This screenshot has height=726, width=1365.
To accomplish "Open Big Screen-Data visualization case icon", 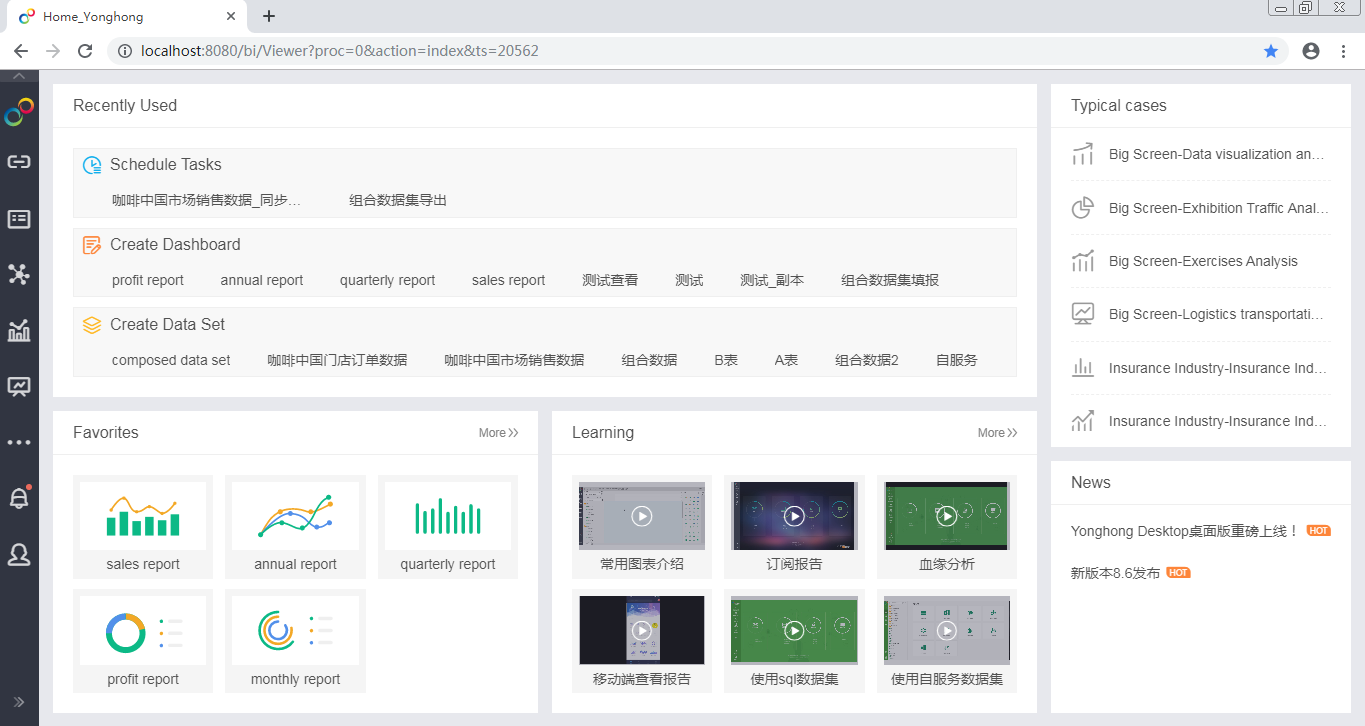I will click(x=1083, y=154).
